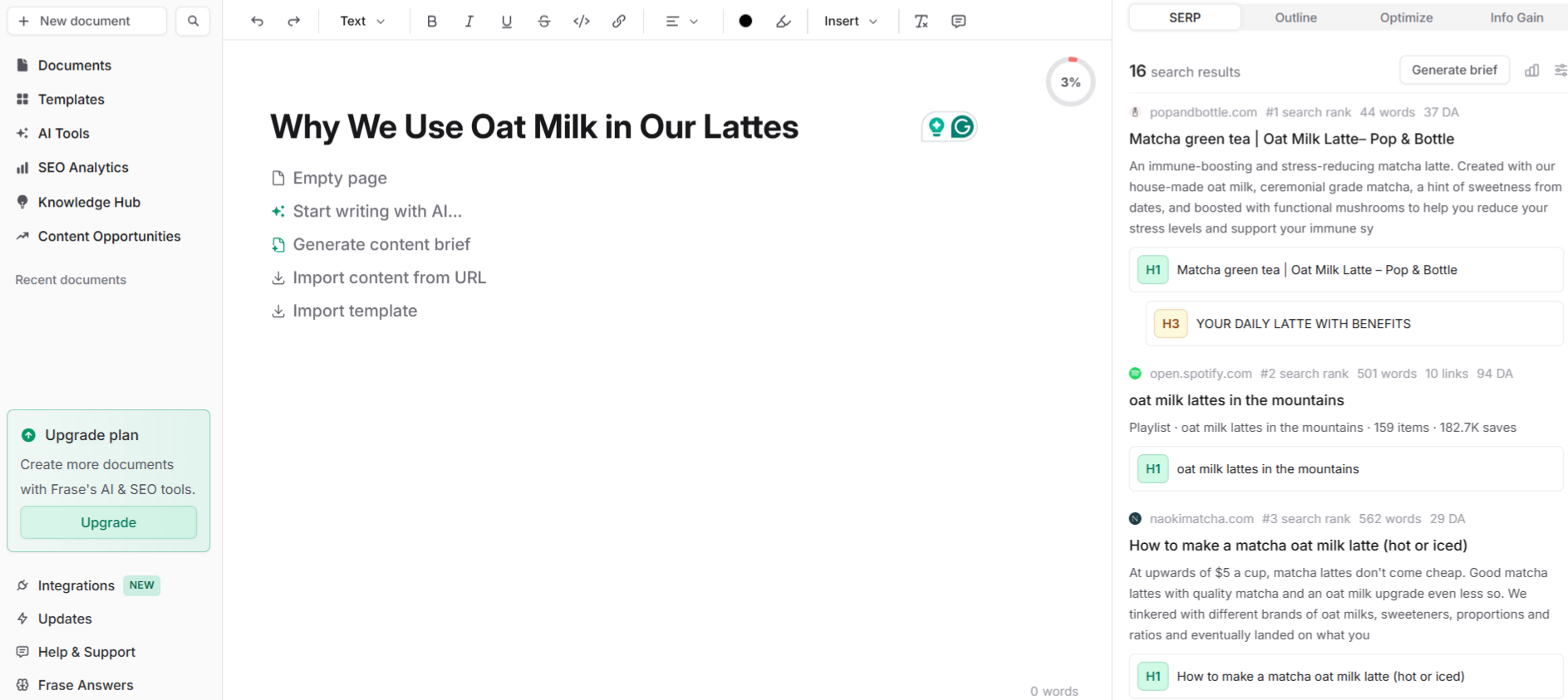Open the 'oat milk lattes in the mountains' result
The image size is (1568, 700).
[x=1236, y=400]
